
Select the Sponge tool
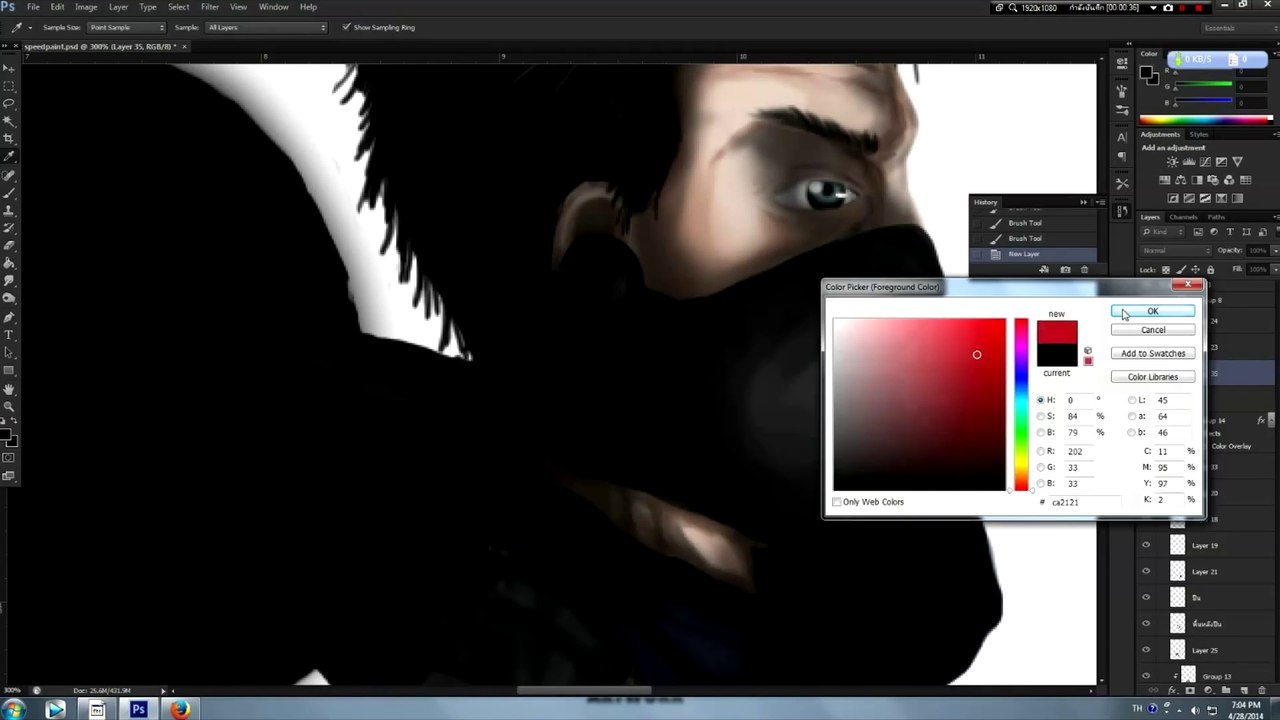click(x=9, y=299)
